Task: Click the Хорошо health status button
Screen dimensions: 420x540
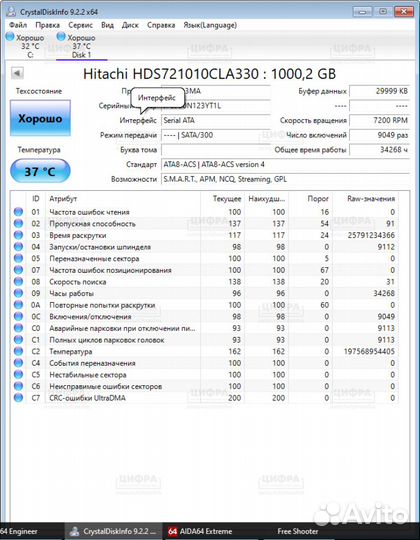Action: pos(40,118)
